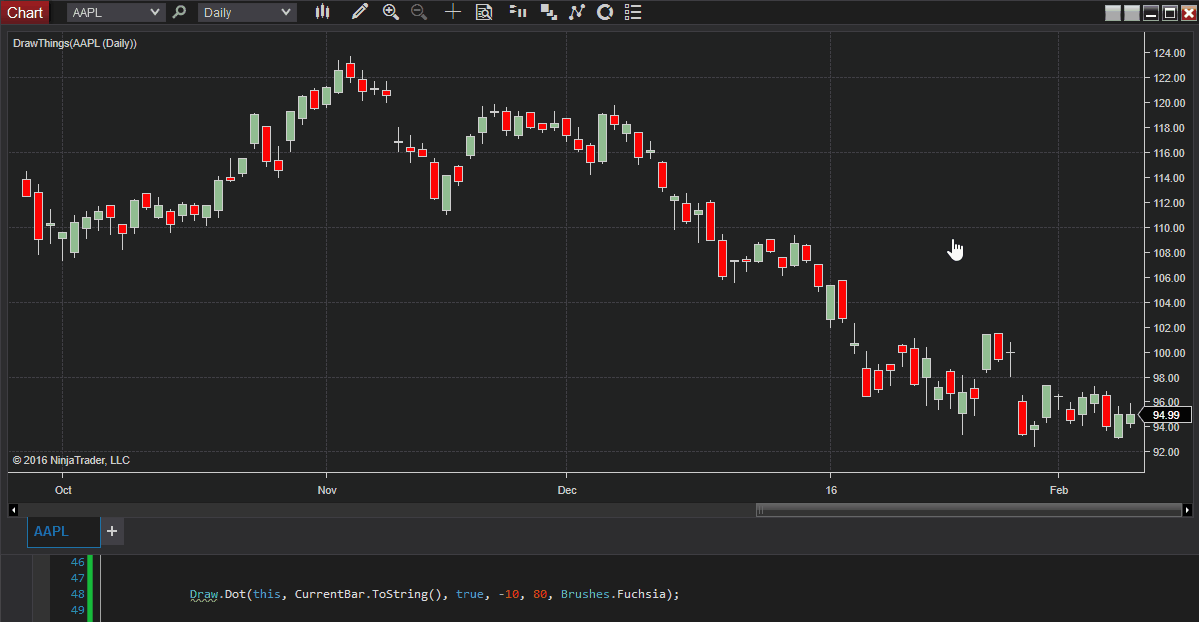Click the 110.00 price axis label
This screenshot has height=622, width=1199.
(1169, 228)
